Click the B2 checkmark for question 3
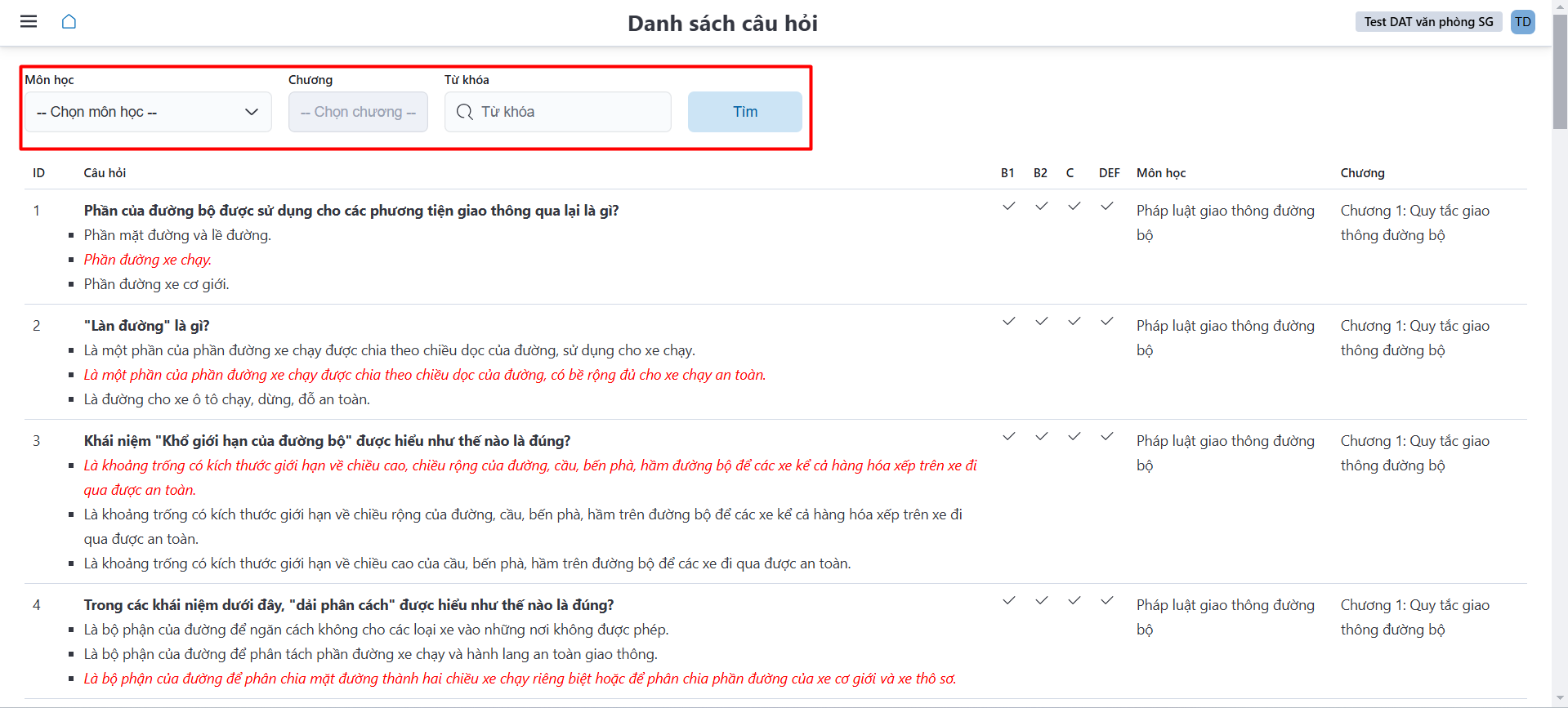 (1041, 437)
